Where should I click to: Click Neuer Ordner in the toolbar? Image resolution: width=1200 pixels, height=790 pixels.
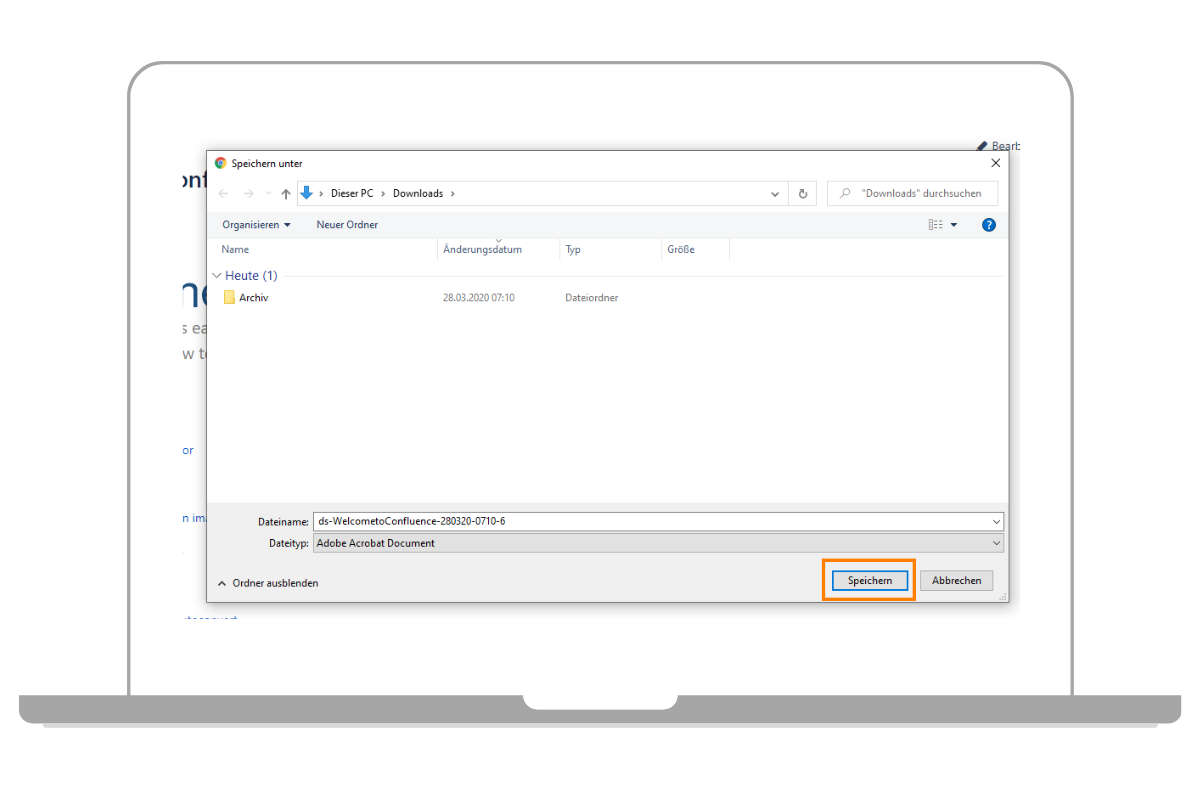click(347, 225)
